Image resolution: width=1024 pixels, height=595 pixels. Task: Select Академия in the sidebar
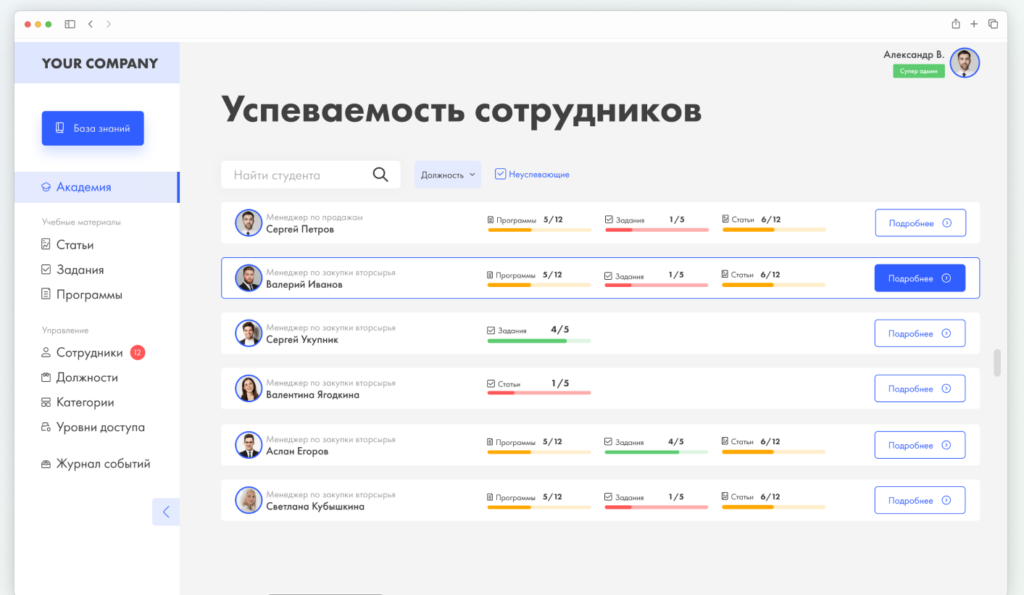(97, 187)
